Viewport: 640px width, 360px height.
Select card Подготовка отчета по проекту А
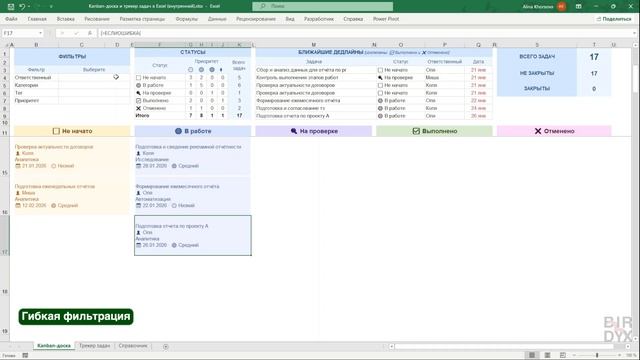pyautogui.click(x=193, y=236)
